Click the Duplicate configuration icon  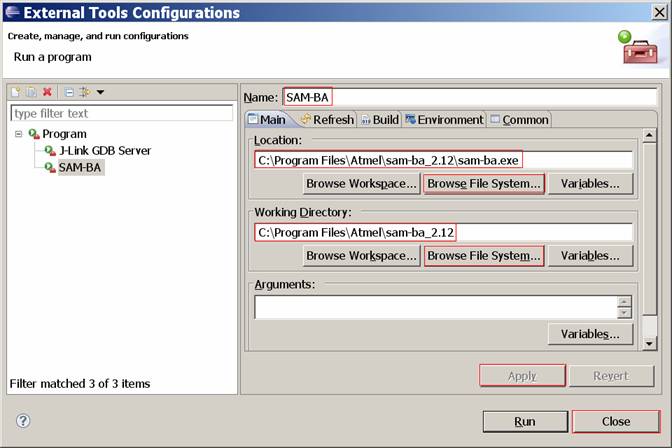(31, 92)
